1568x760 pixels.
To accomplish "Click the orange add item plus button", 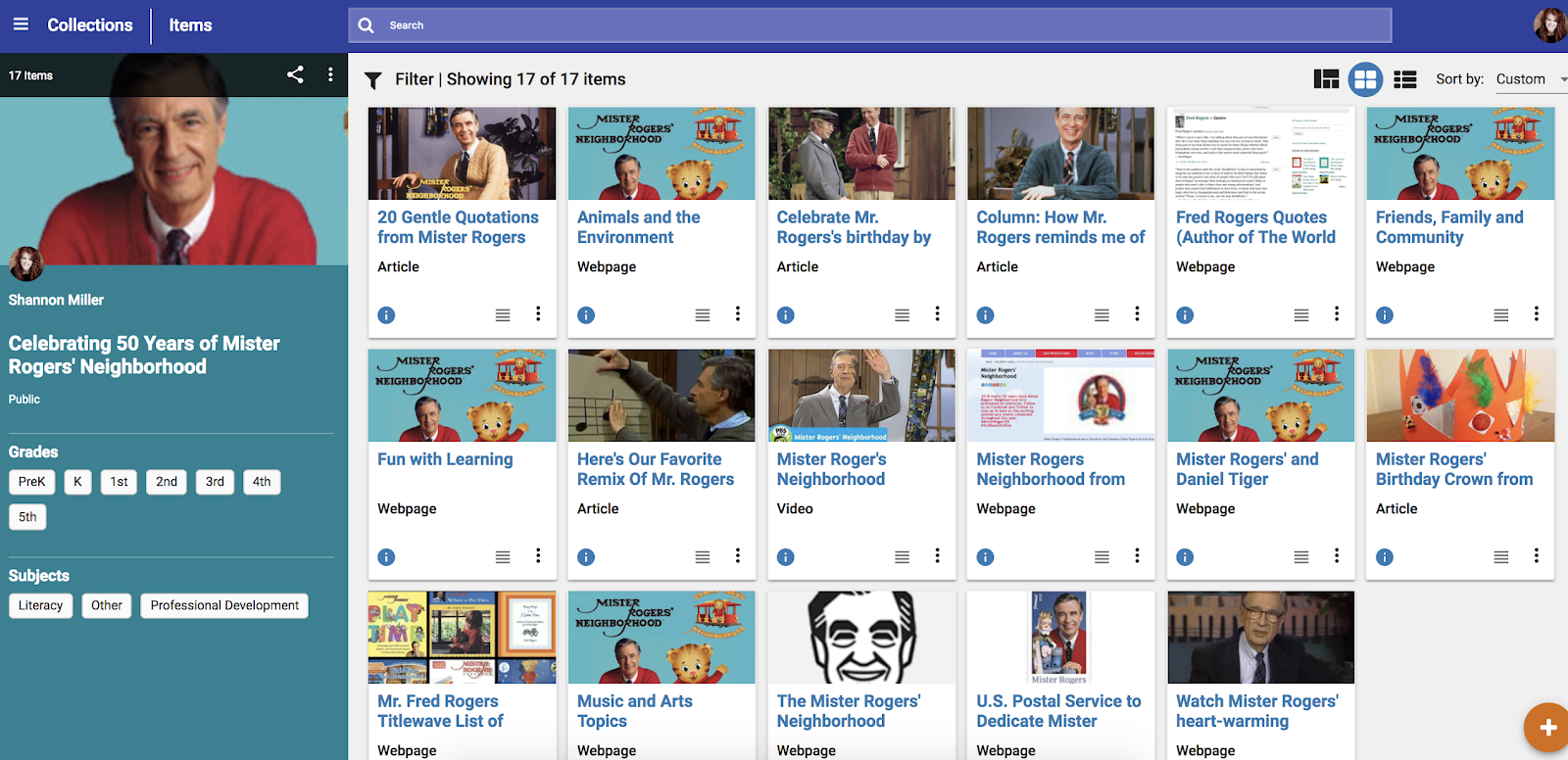I will [x=1547, y=728].
